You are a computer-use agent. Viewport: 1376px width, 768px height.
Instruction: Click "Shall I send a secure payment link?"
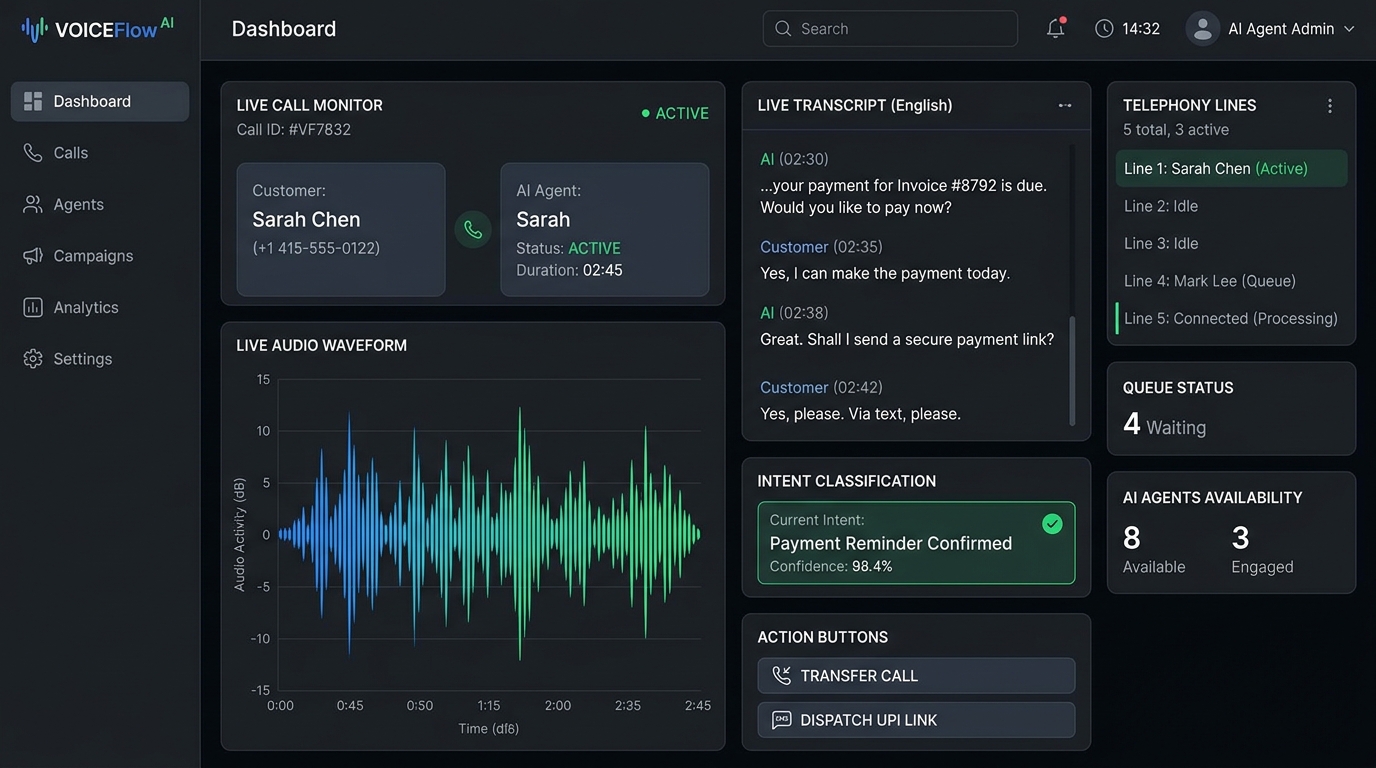click(930, 340)
